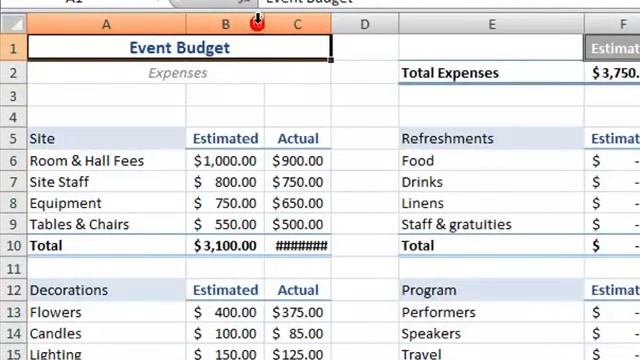The image size is (640, 360).
Task: Click the 100.00 Candles estimate
Action: click(225, 333)
